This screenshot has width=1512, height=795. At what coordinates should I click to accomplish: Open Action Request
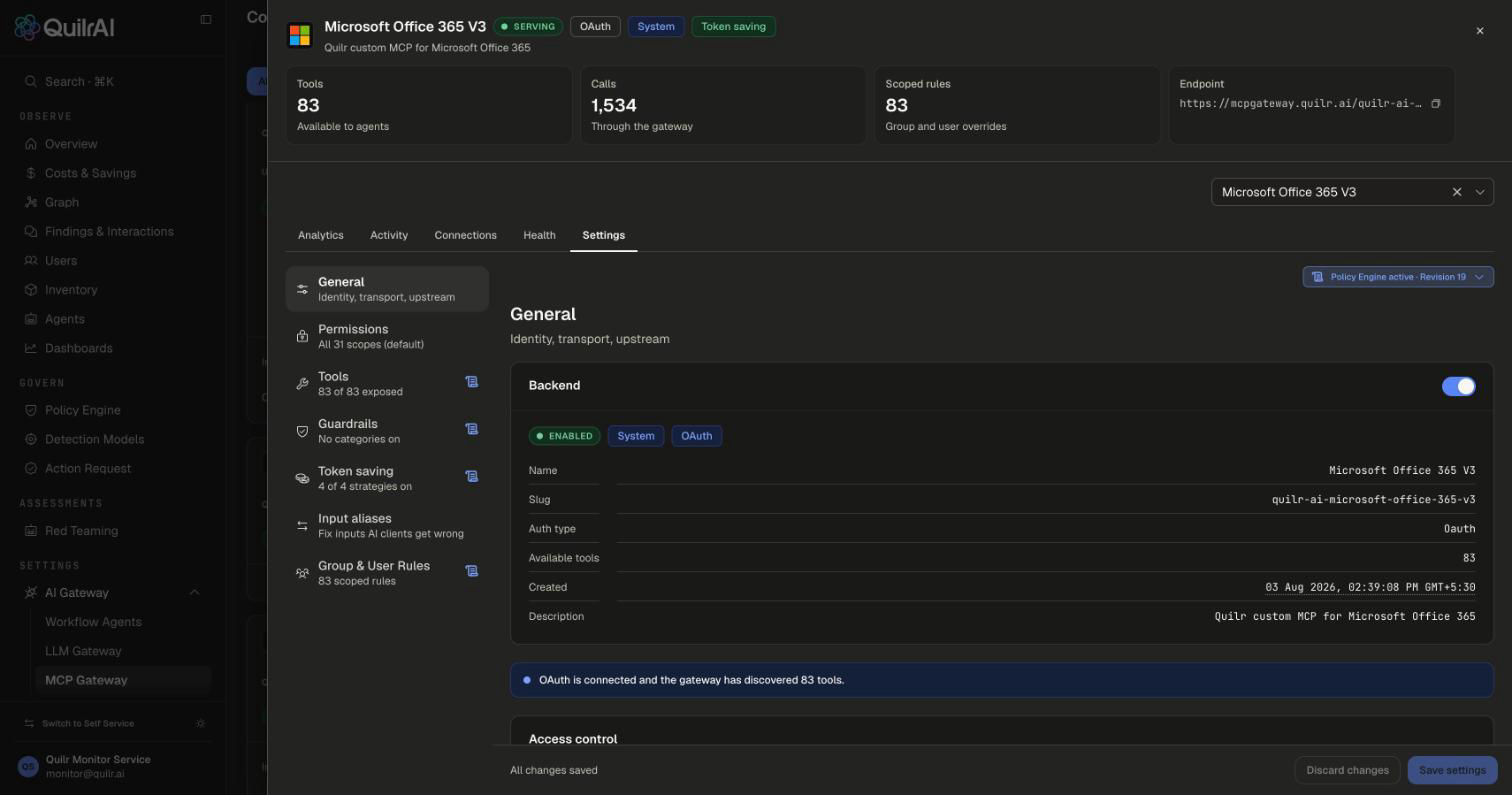pos(88,468)
